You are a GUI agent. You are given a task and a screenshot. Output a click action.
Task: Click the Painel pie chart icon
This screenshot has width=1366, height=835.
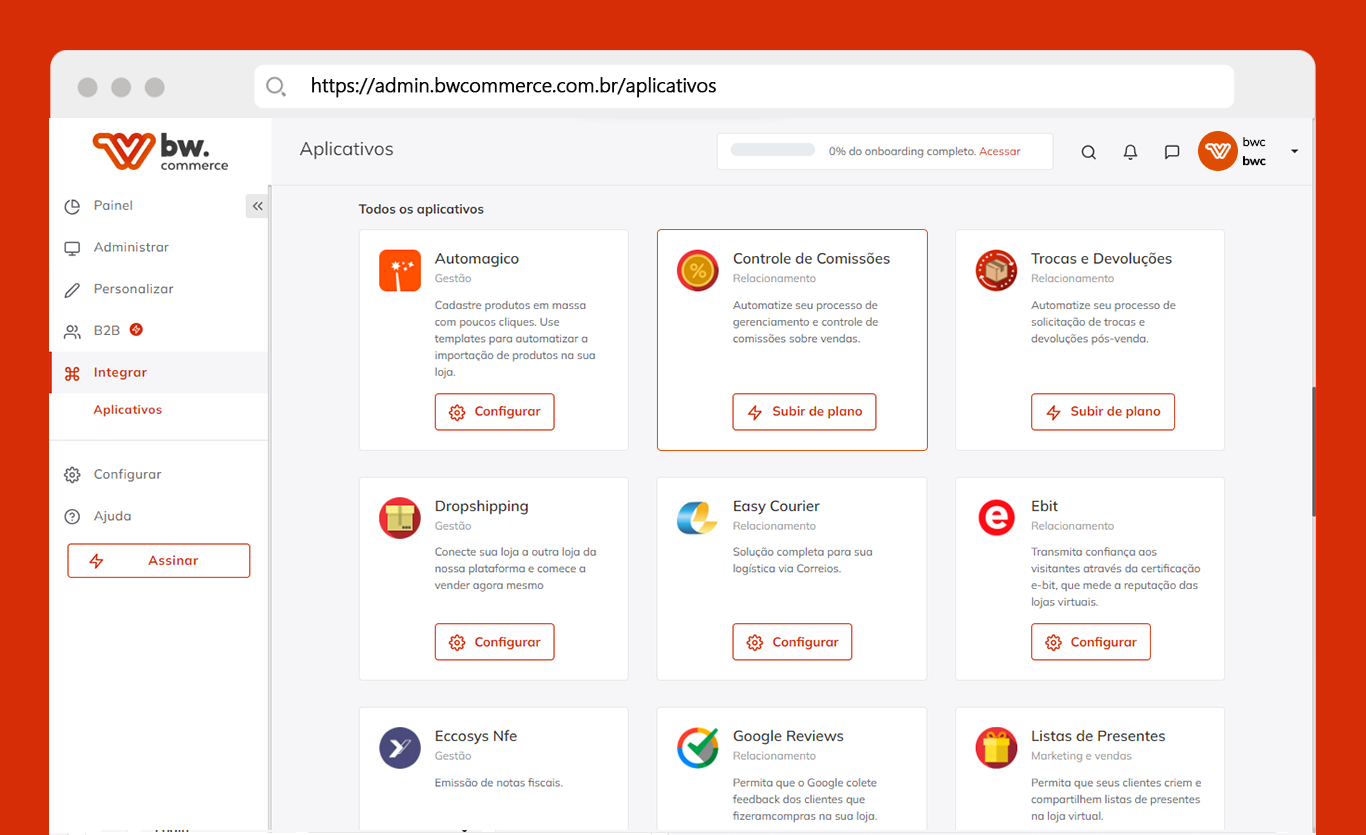coord(72,206)
